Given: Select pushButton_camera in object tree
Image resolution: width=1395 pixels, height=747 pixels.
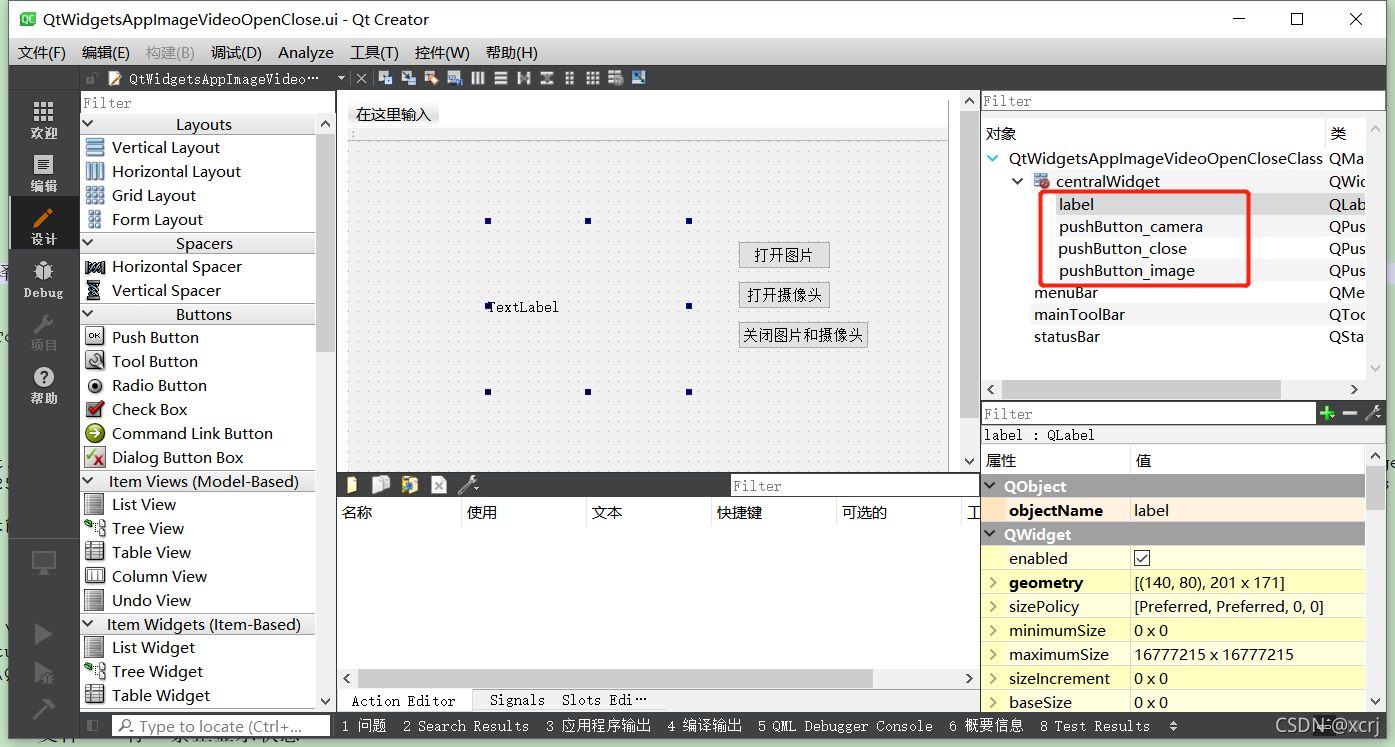Looking at the screenshot, I should (1131, 226).
